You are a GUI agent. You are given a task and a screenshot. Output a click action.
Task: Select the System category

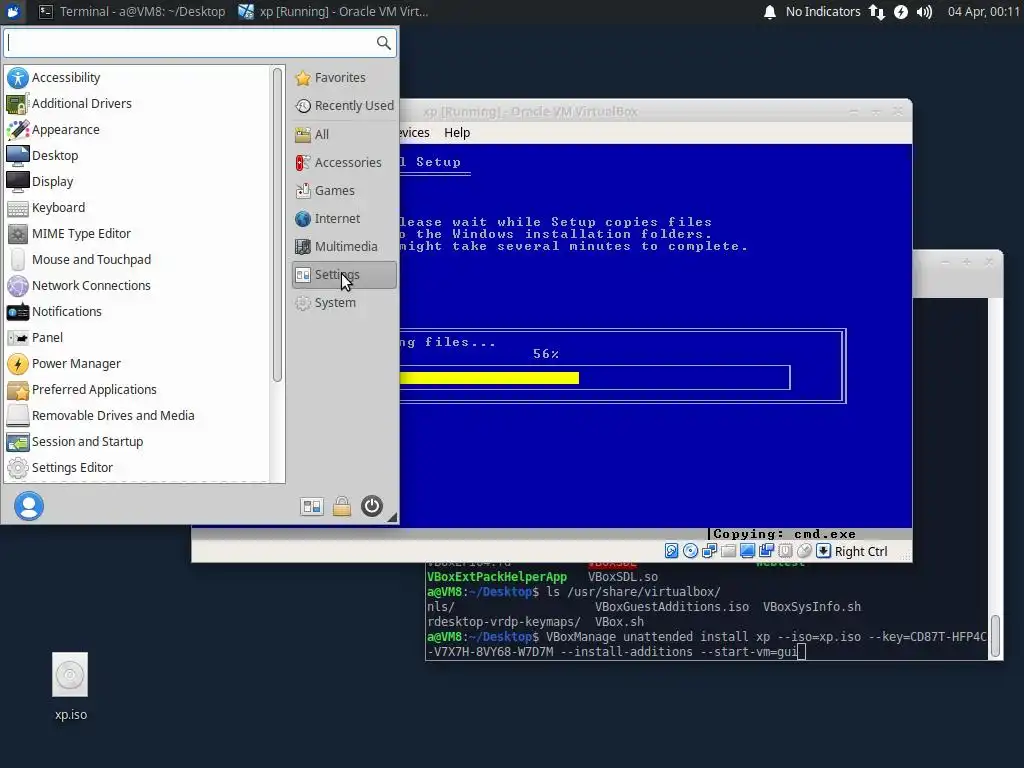tap(344, 303)
